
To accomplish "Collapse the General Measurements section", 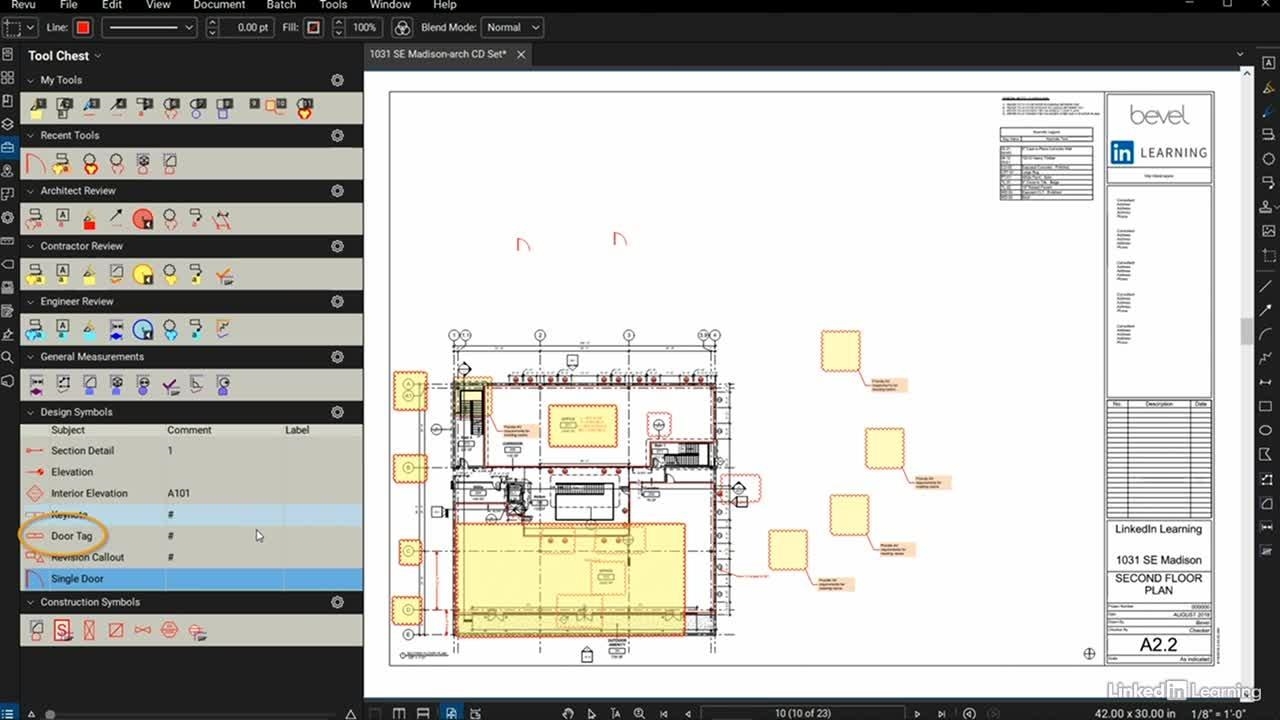I will pos(30,357).
